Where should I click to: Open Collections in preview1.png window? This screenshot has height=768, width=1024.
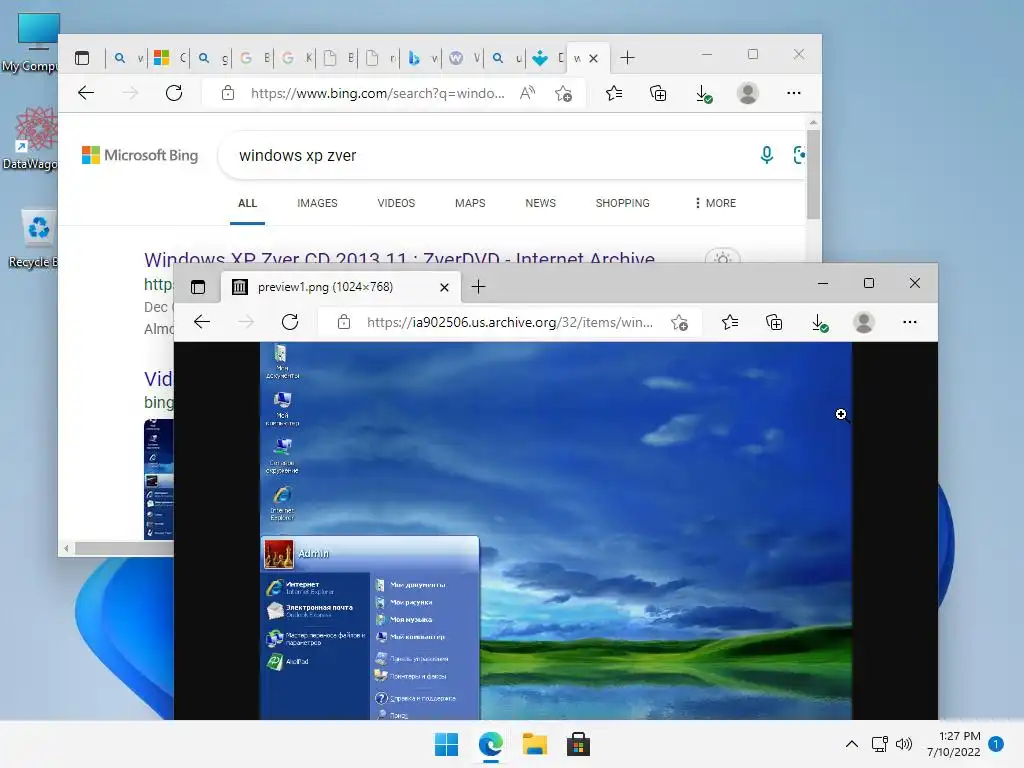774,321
